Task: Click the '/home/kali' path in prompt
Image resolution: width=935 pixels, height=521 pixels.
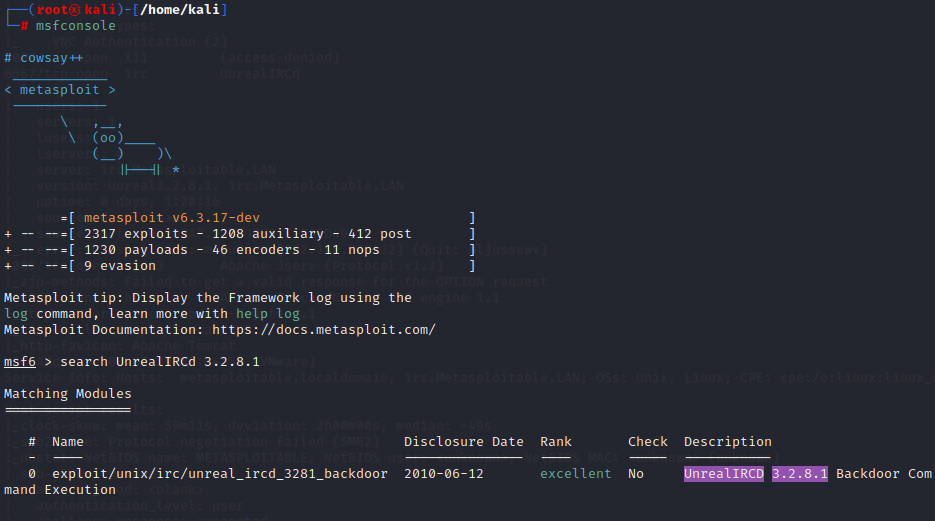Action: tap(179, 10)
